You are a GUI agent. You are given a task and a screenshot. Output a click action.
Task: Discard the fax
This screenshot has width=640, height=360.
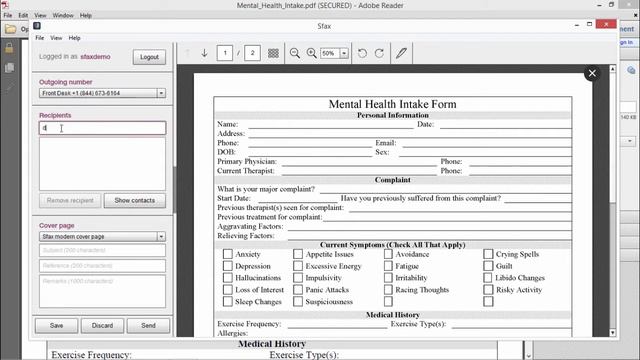point(102,325)
